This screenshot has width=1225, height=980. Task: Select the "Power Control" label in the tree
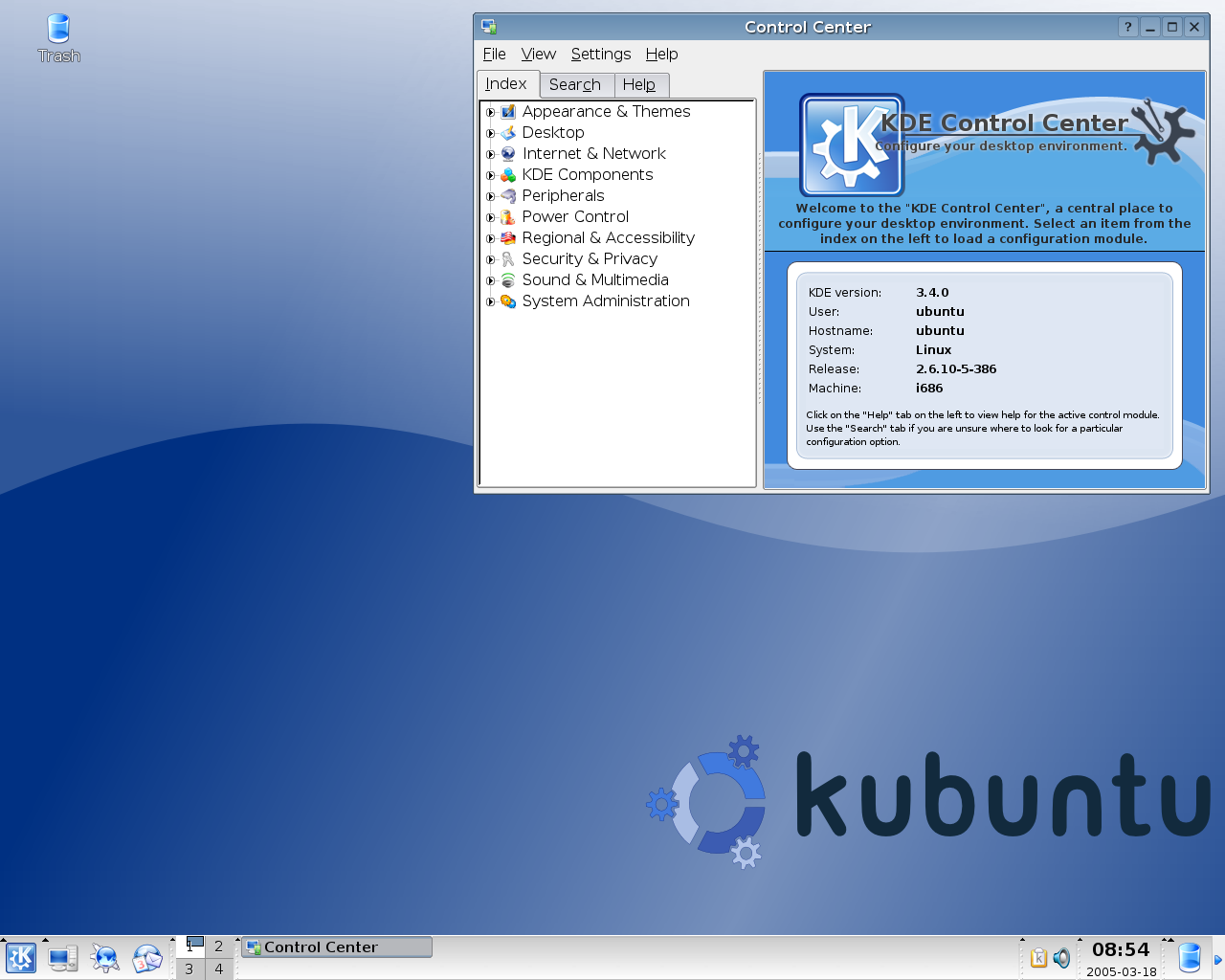coord(575,217)
